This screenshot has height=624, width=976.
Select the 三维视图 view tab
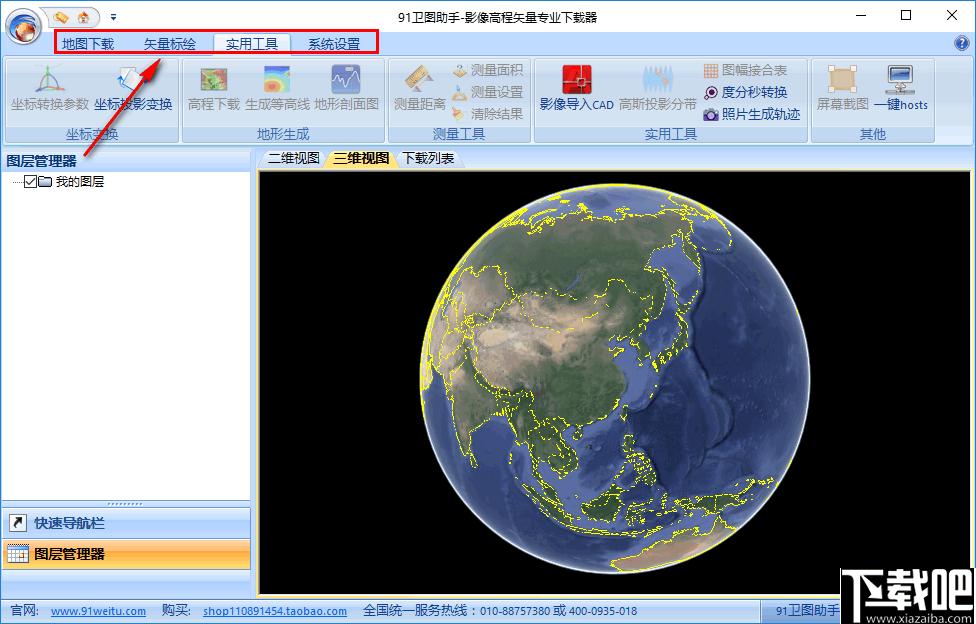(362, 159)
